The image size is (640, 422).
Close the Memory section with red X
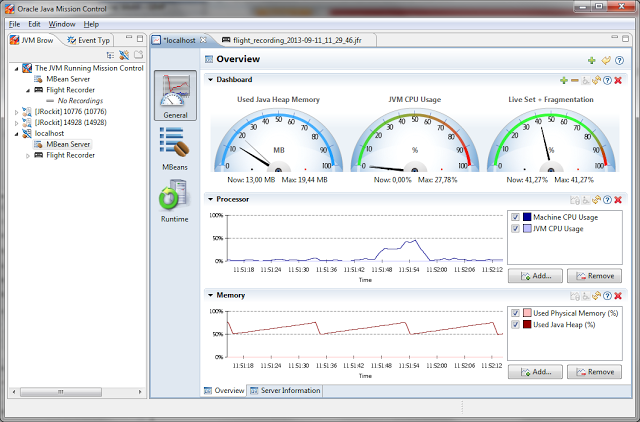click(x=618, y=295)
